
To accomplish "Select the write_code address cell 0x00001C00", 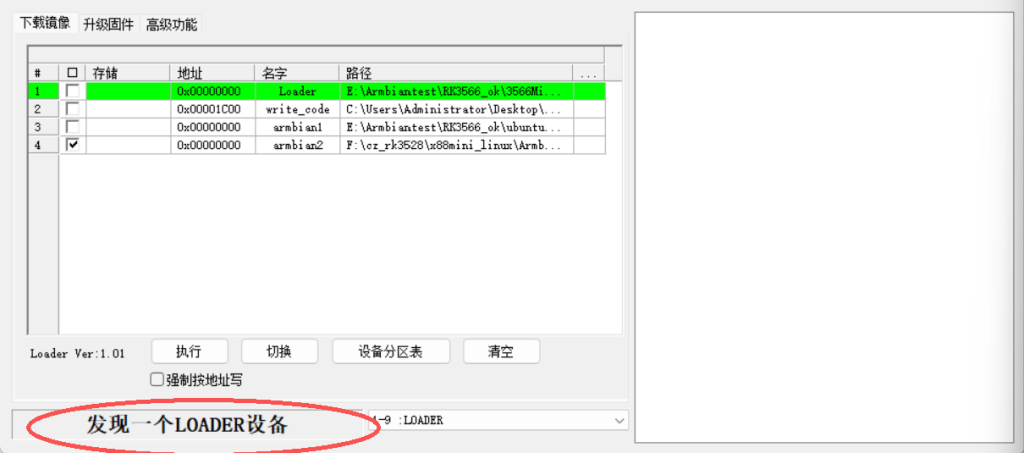I will tap(211, 109).
